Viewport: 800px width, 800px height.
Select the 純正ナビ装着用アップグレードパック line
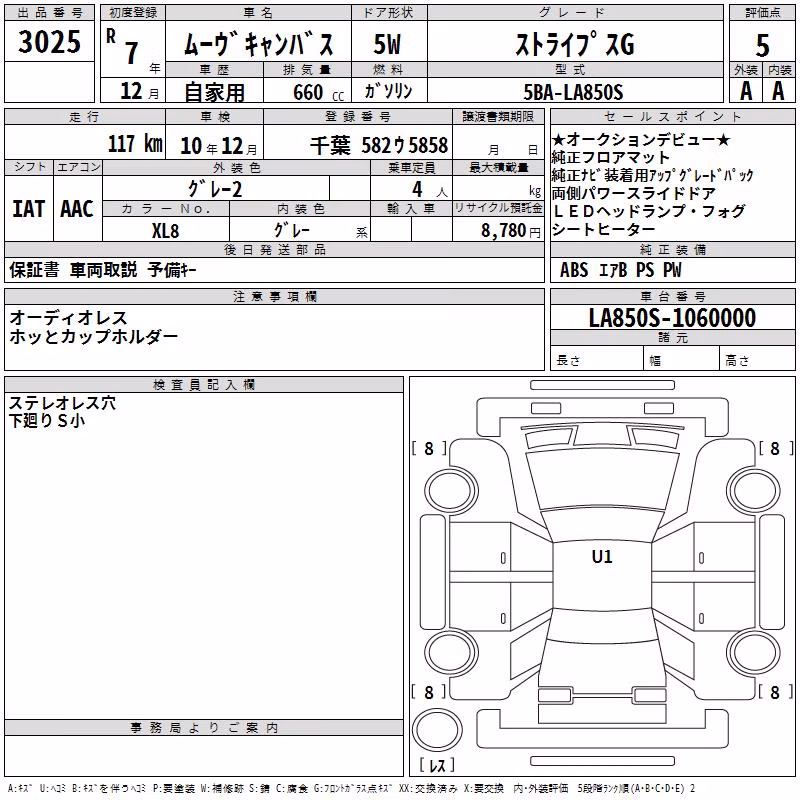coord(652,175)
